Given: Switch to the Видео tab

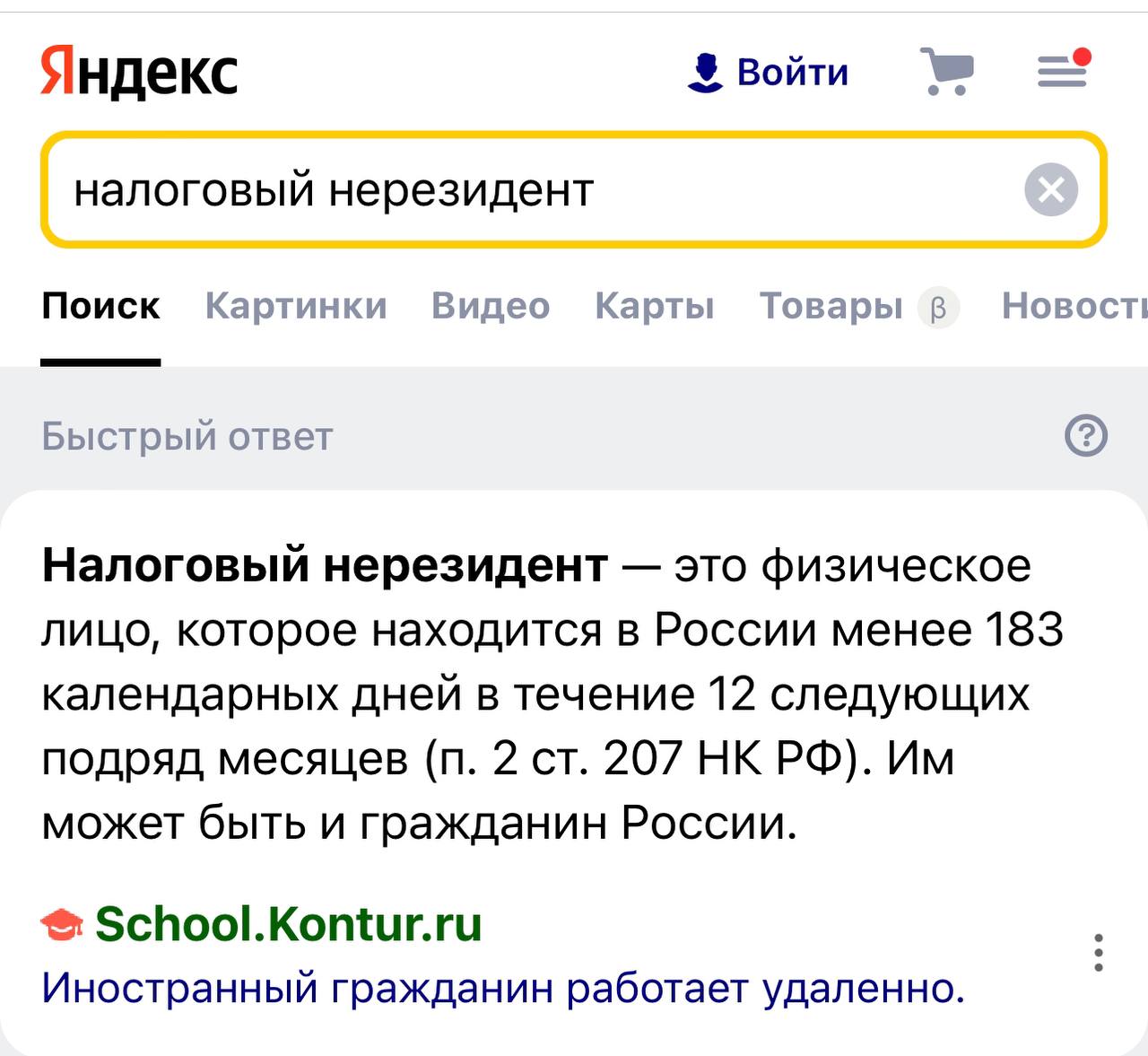Looking at the screenshot, I should [x=491, y=307].
